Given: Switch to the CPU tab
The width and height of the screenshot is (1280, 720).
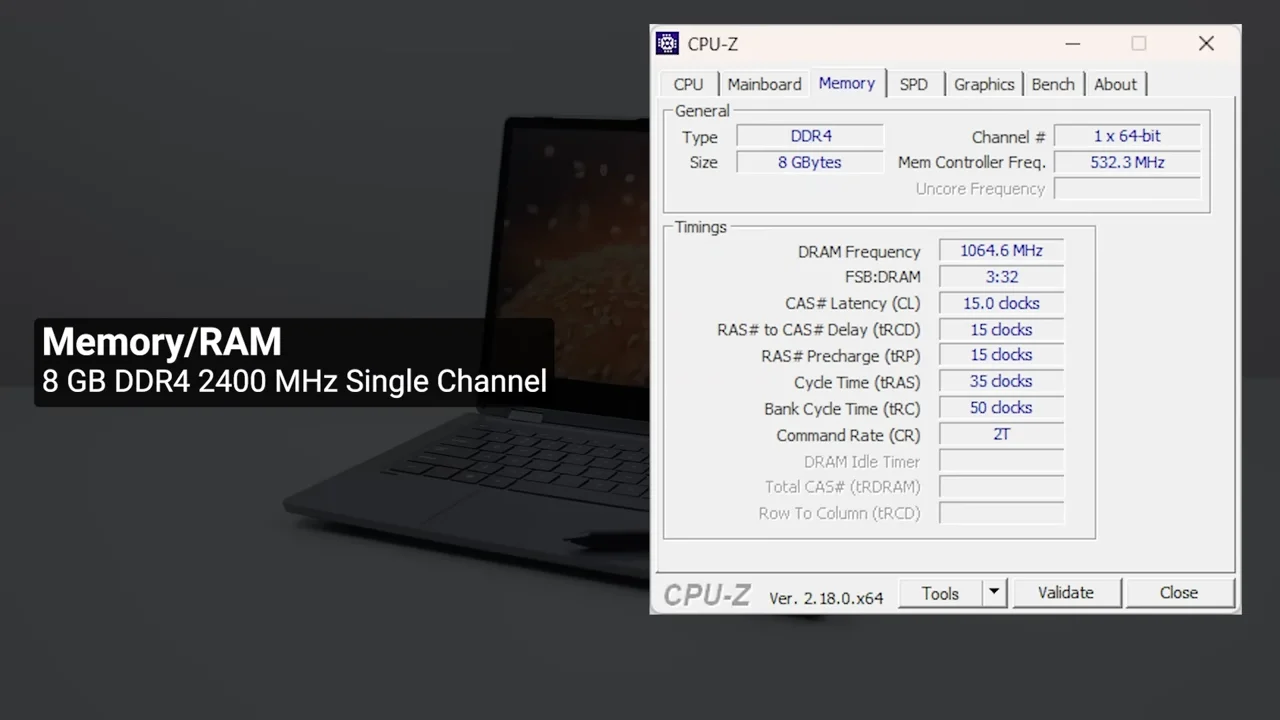Looking at the screenshot, I should pos(688,85).
